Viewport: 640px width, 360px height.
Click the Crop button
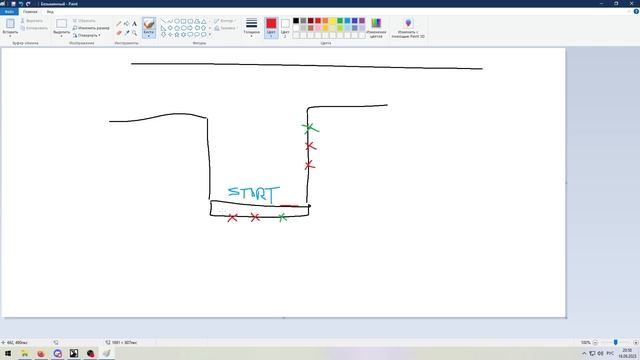[x=84, y=21]
